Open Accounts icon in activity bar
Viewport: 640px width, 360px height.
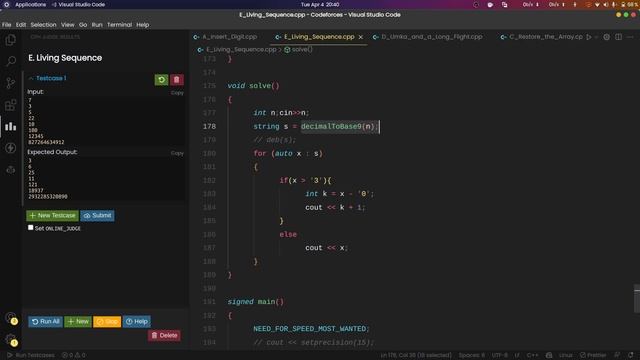pos(11,318)
